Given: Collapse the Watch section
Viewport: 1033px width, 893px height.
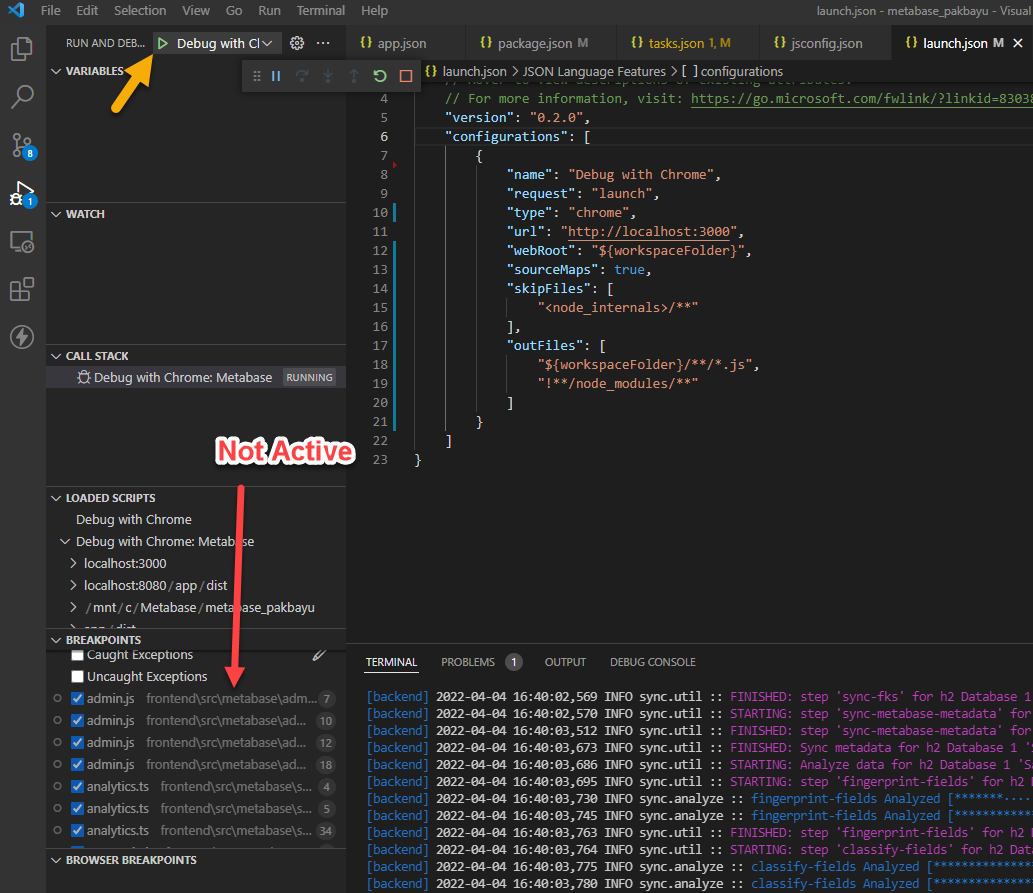Looking at the screenshot, I should (x=56, y=214).
